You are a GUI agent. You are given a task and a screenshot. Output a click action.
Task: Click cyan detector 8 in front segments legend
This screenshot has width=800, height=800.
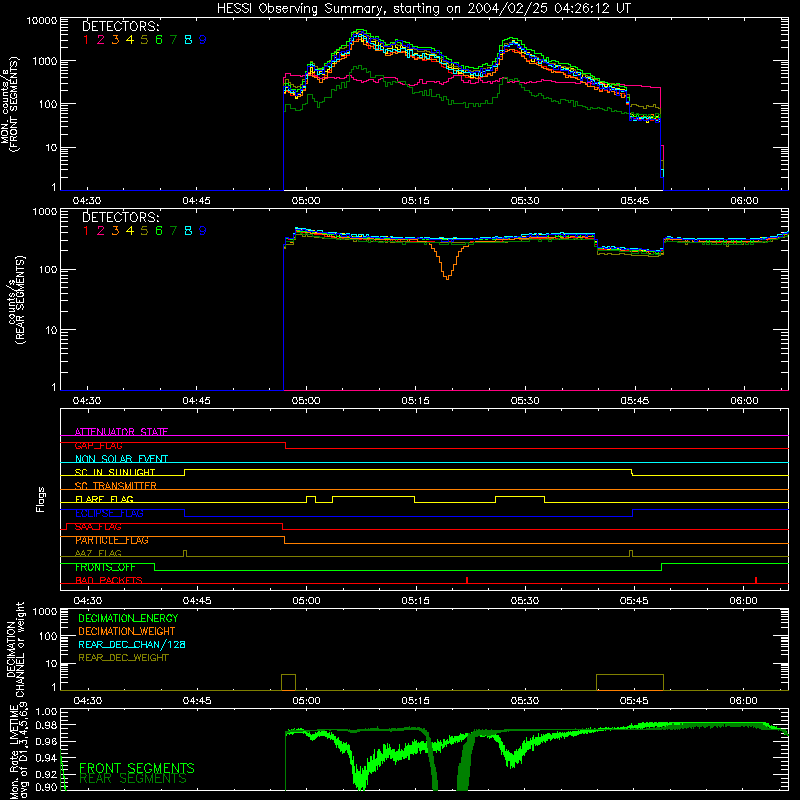tap(188, 40)
